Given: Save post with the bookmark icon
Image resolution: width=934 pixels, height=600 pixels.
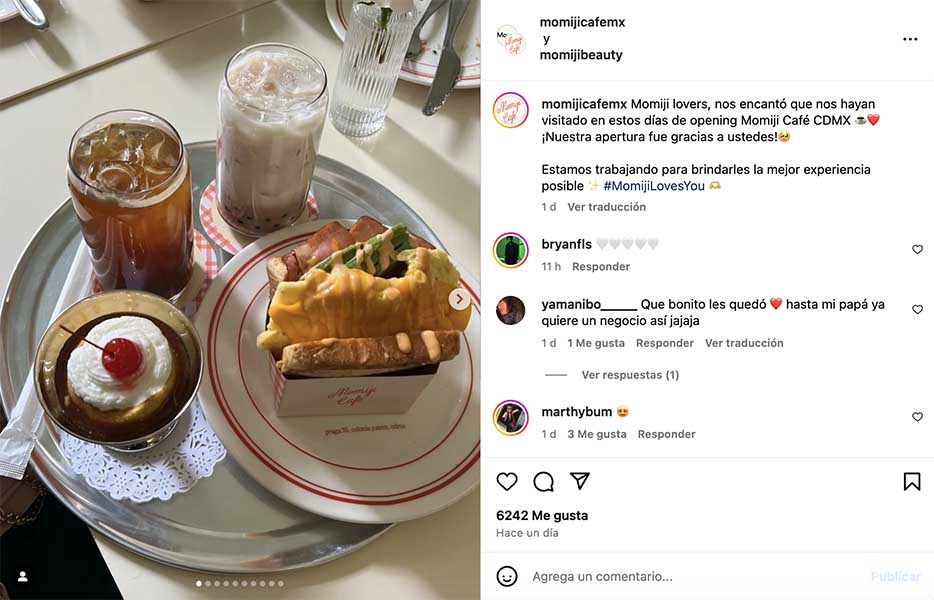Looking at the screenshot, I should 911,481.
